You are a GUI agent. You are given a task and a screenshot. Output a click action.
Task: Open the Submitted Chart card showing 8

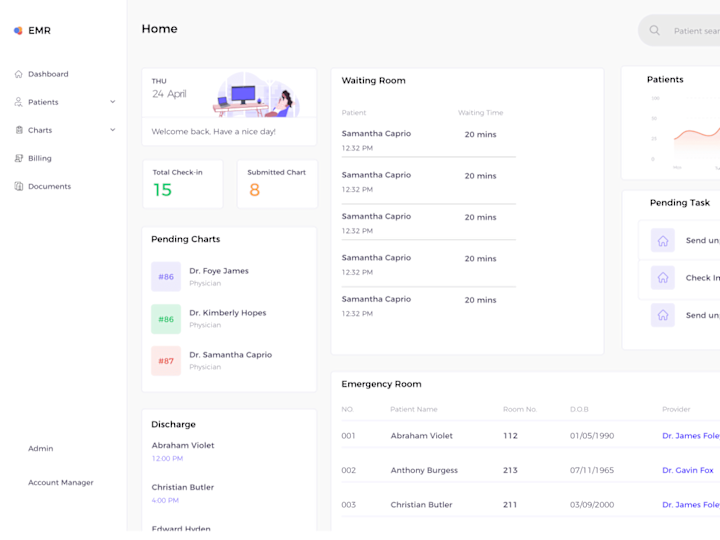point(277,184)
